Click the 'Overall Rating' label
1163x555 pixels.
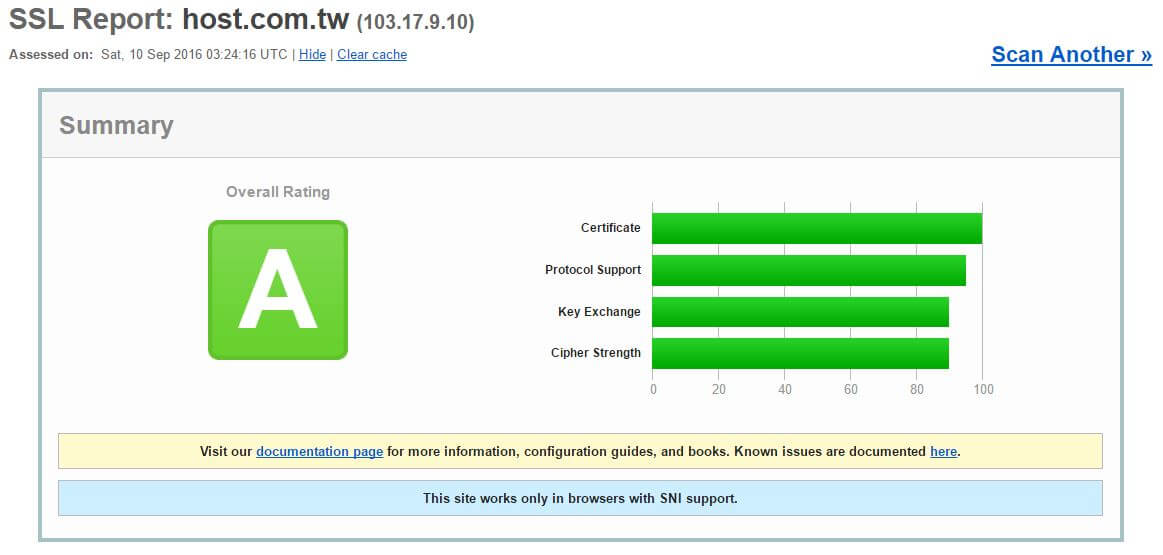278,192
